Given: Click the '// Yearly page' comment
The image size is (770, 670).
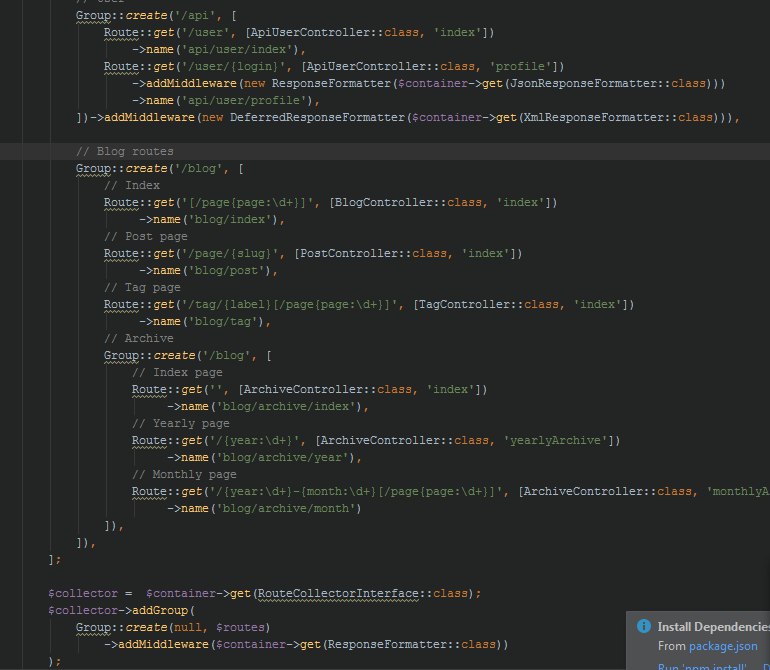Looking at the screenshot, I should point(181,423).
